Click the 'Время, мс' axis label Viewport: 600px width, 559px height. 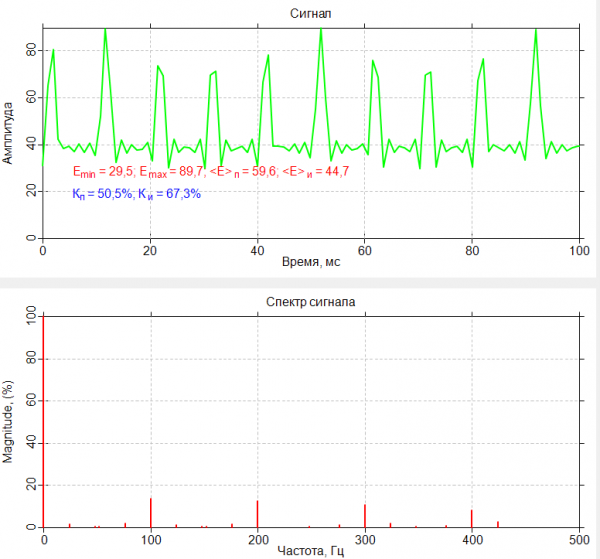pyautogui.click(x=311, y=262)
